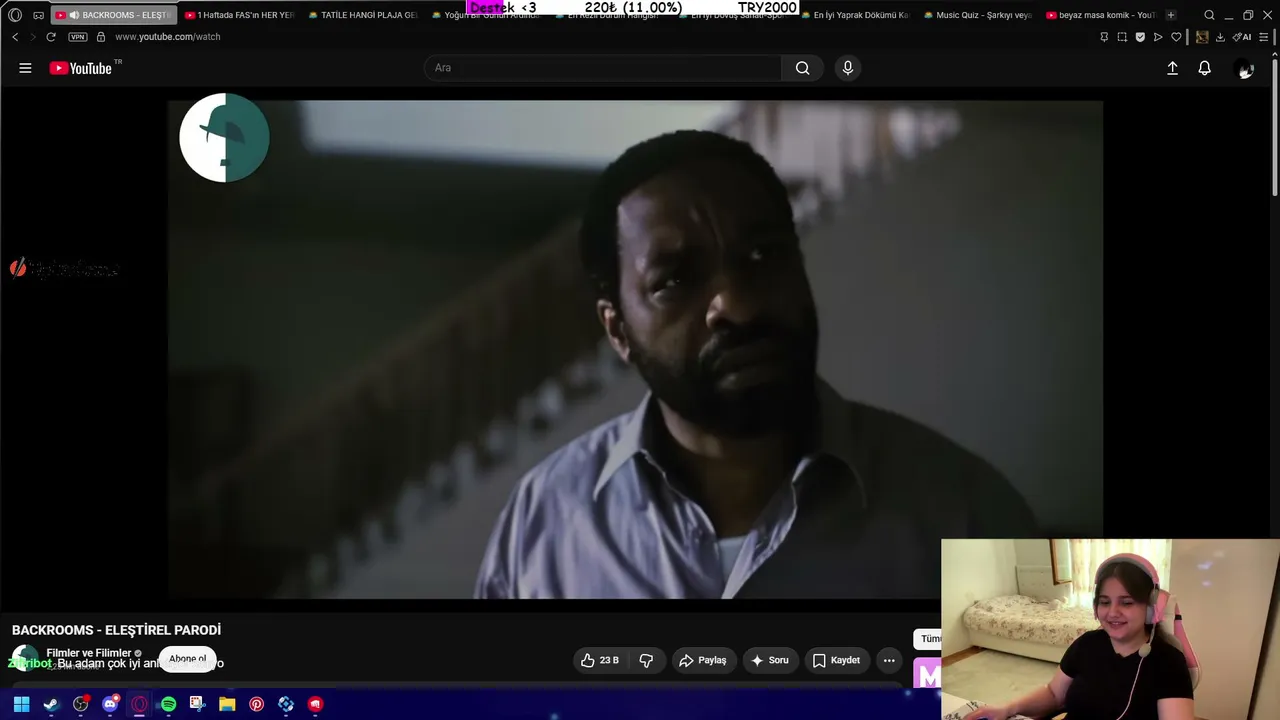Open the browser downloads icon
This screenshot has height=720, width=1280.
coord(1220,37)
